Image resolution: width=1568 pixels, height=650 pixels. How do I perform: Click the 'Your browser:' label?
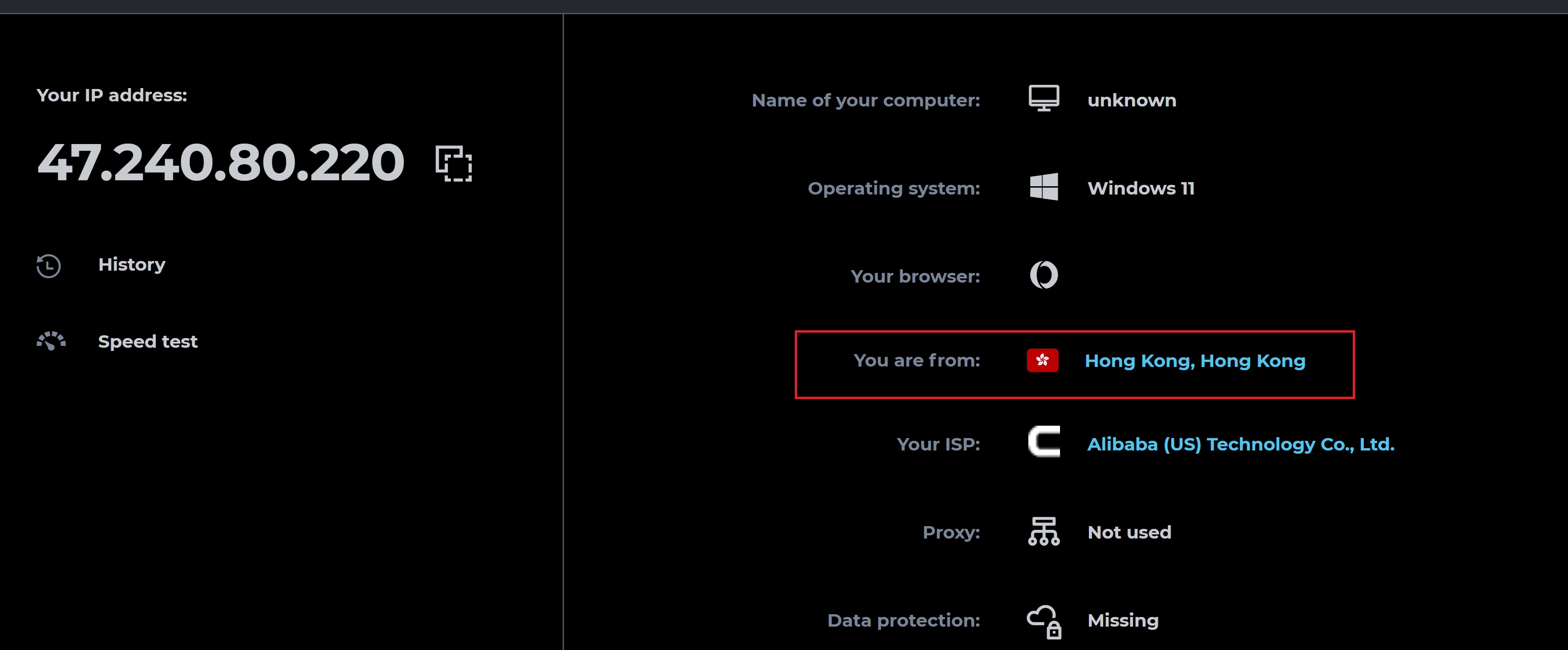click(915, 276)
